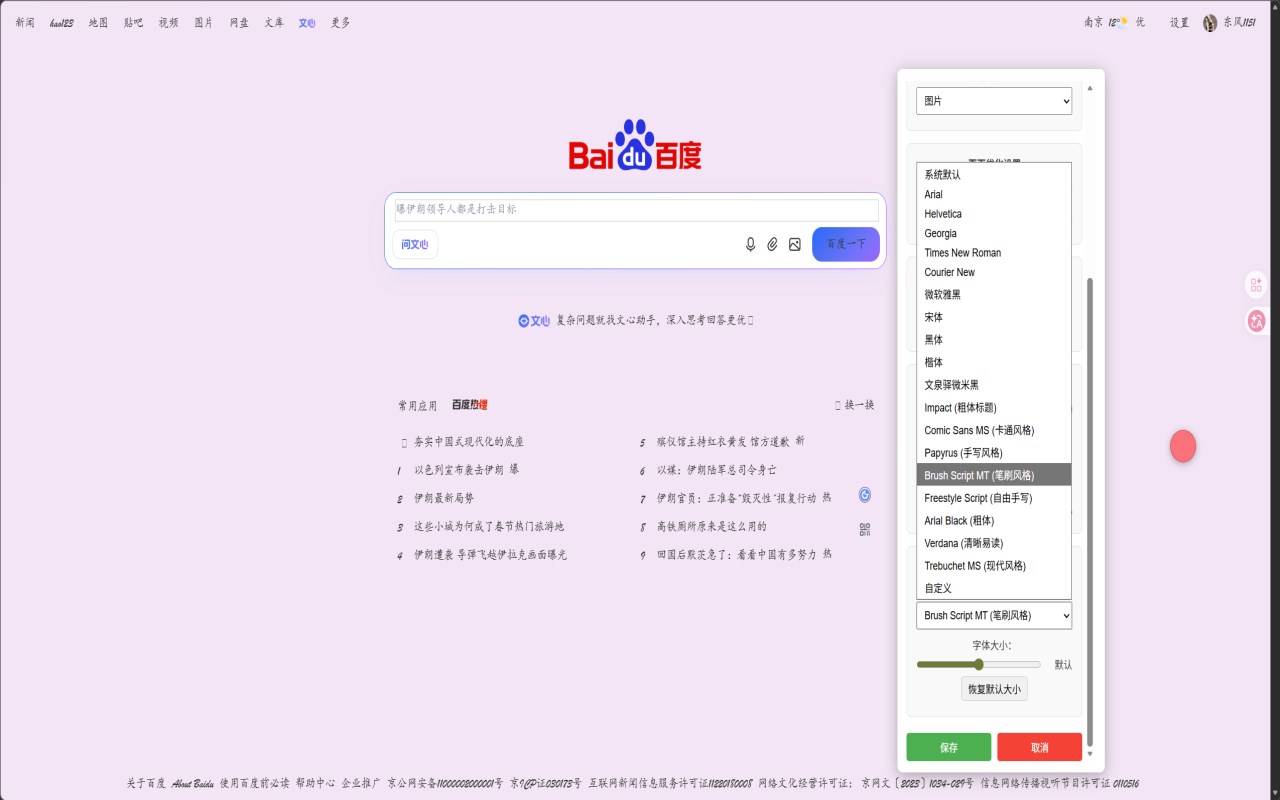Choose Impact (粗体标题) font option
This screenshot has height=800, width=1280.
coord(994,408)
